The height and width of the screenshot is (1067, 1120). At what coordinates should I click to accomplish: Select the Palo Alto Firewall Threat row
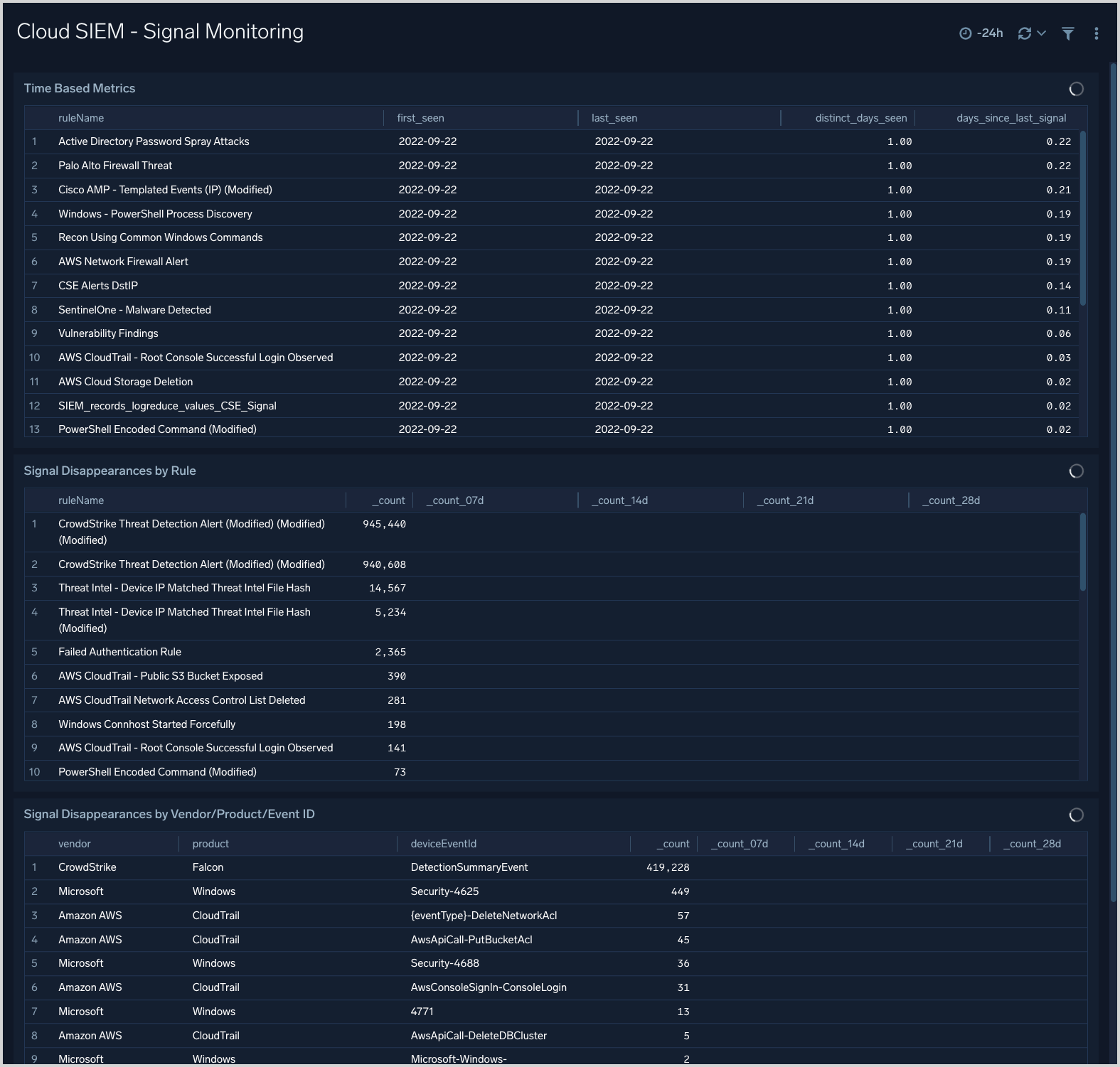coord(115,166)
